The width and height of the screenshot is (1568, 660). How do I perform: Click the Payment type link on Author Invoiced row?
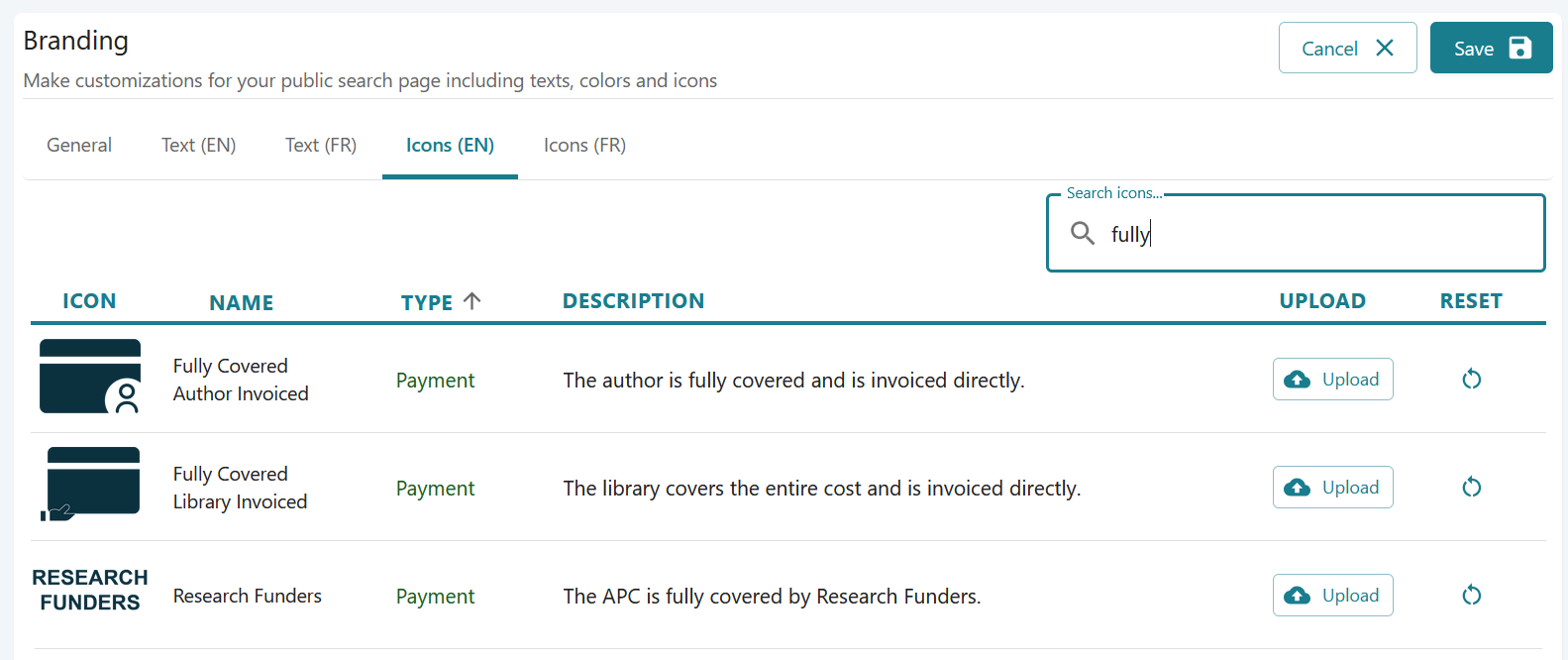(x=435, y=380)
